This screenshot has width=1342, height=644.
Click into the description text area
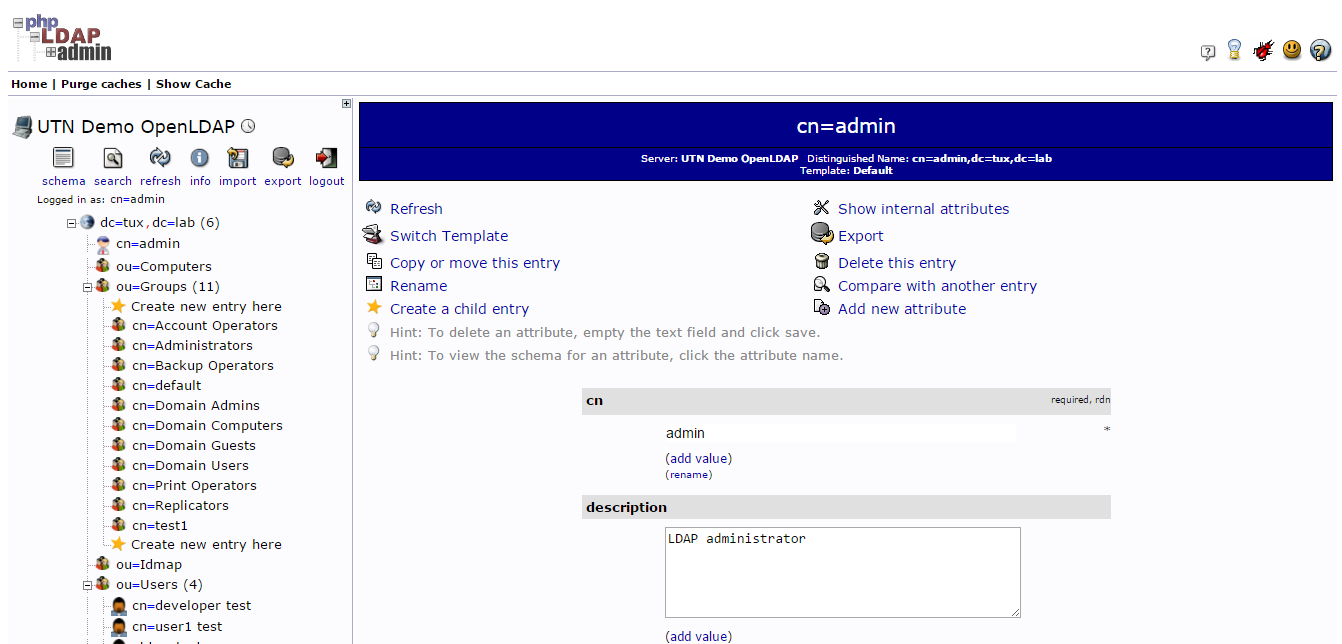tap(843, 572)
